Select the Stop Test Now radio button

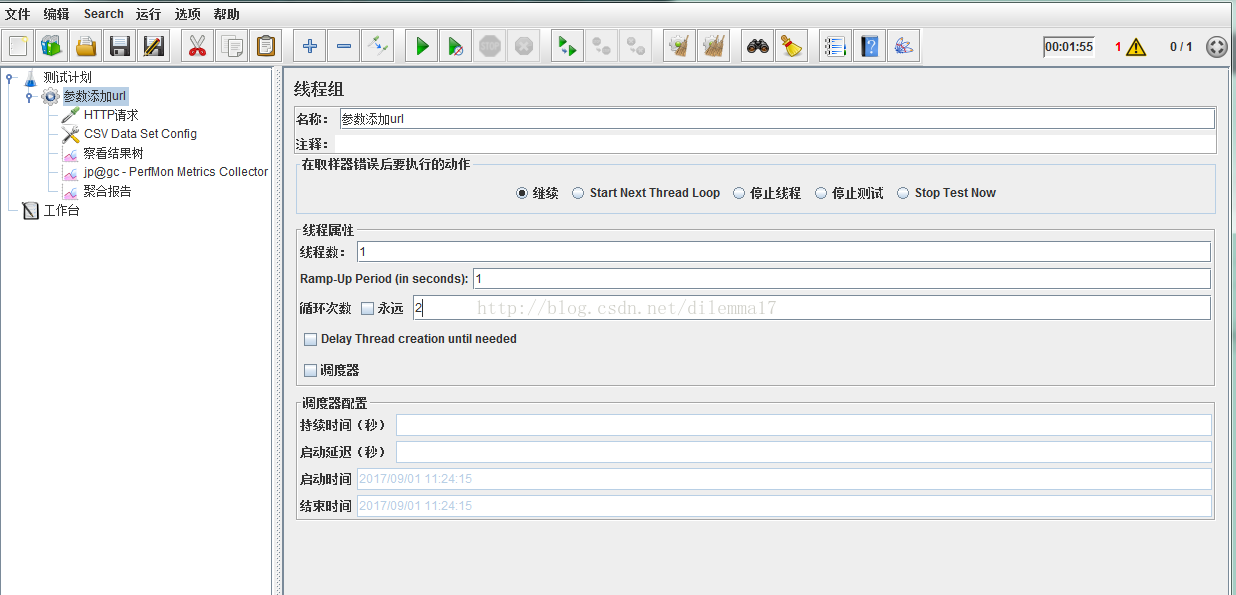point(903,193)
